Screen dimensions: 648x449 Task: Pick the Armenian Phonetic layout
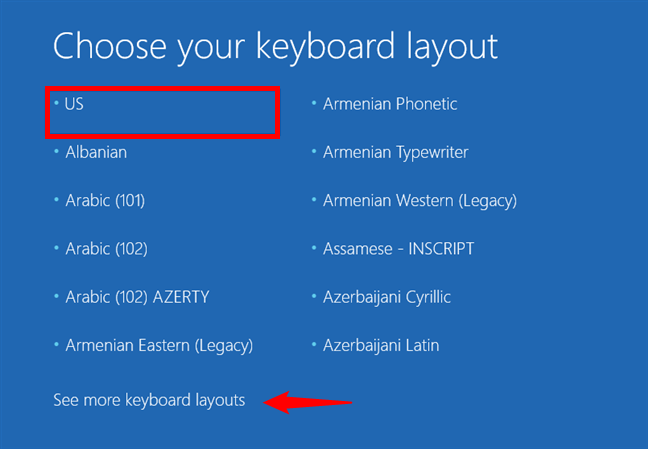point(390,104)
